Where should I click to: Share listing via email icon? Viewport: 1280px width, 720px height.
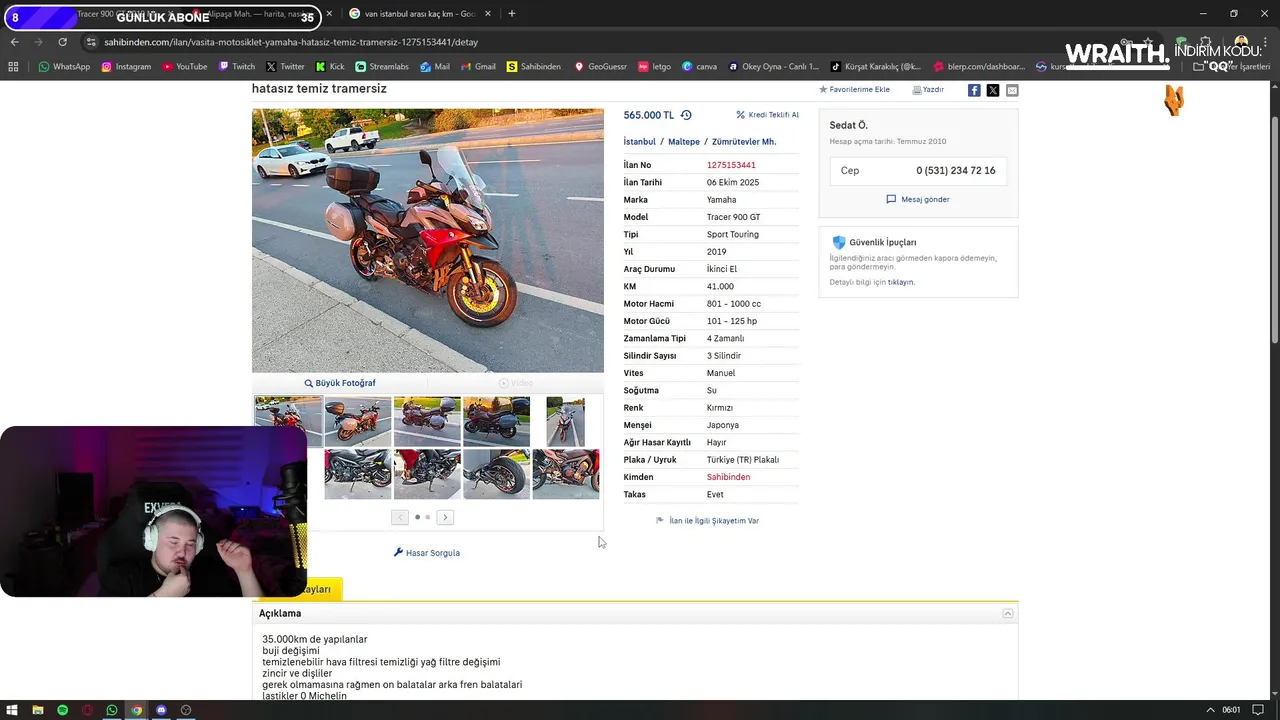coord(1012,90)
